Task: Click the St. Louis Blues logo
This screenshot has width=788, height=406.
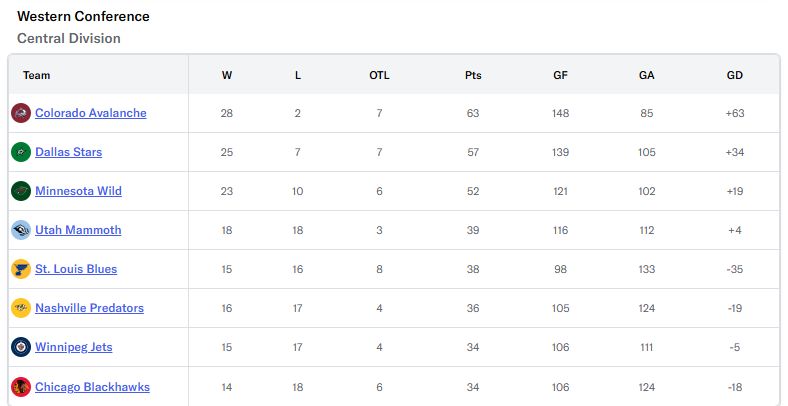Action: click(x=21, y=269)
